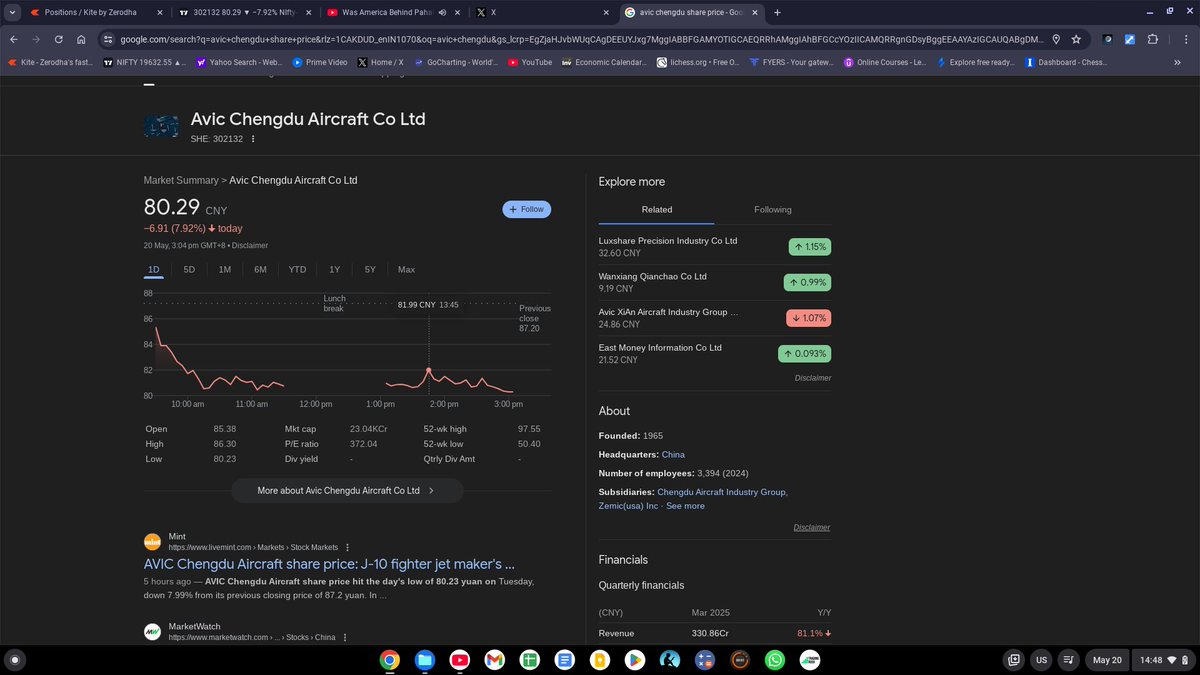Go back to previous page
Screen dimensions: 1200x675
click(14, 39)
